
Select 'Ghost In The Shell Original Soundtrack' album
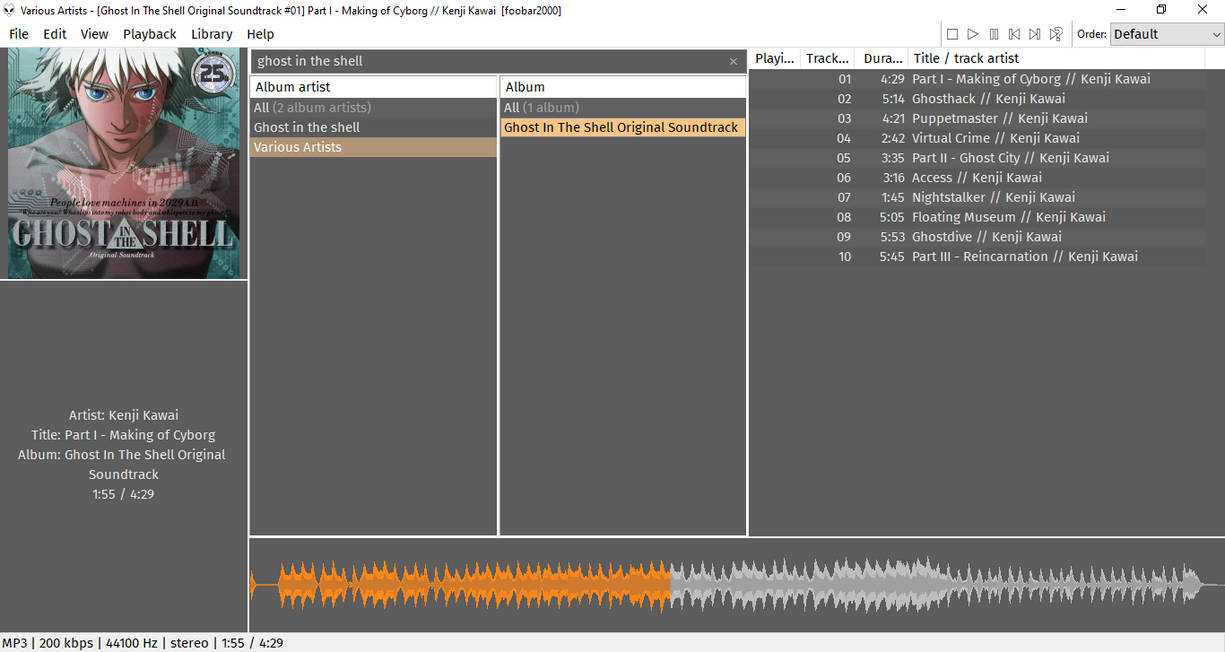[623, 127]
